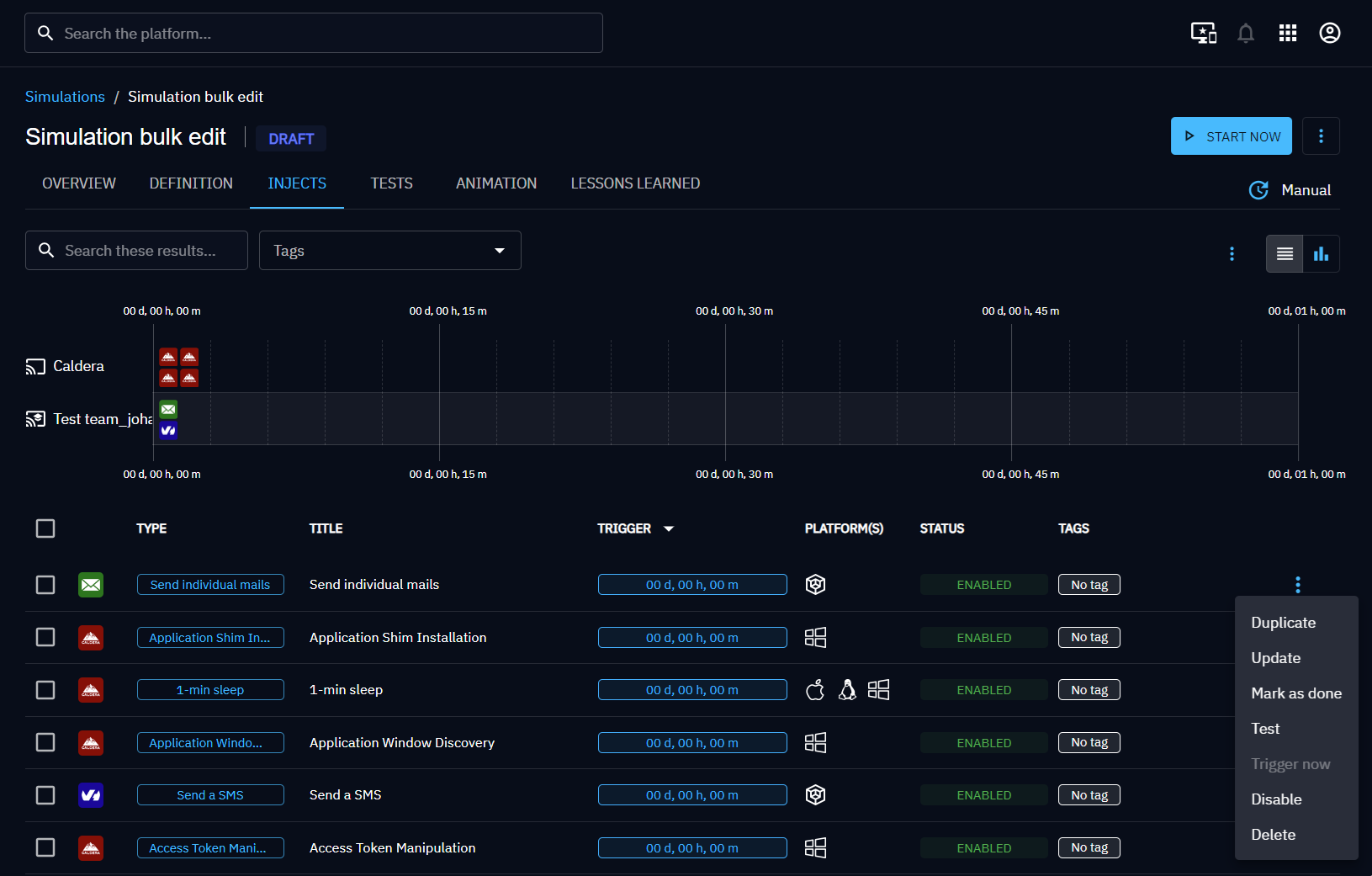The image size is (1372, 876).
Task: Expand the Tags filter dropdown
Action: click(x=390, y=251)
